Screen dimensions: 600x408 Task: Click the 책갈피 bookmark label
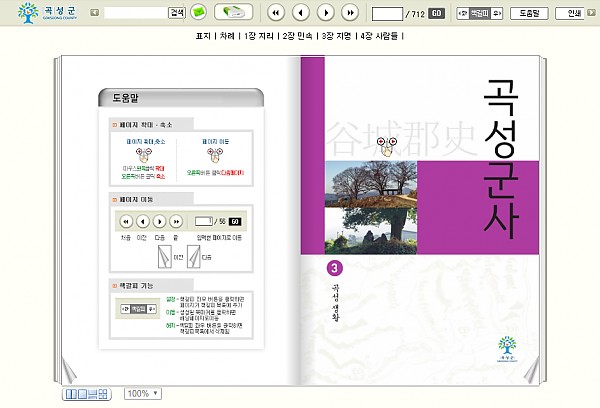[x=479, y=13]
